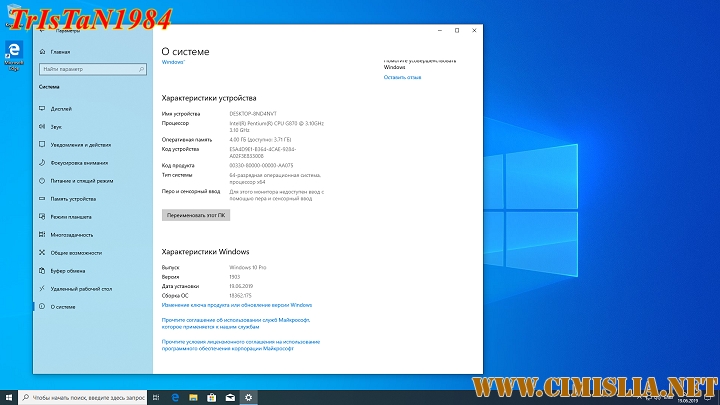The width and height of the screenshot is (720, 405).
Task: Click the Память устройства drive icon
Action: coord(42,199)
